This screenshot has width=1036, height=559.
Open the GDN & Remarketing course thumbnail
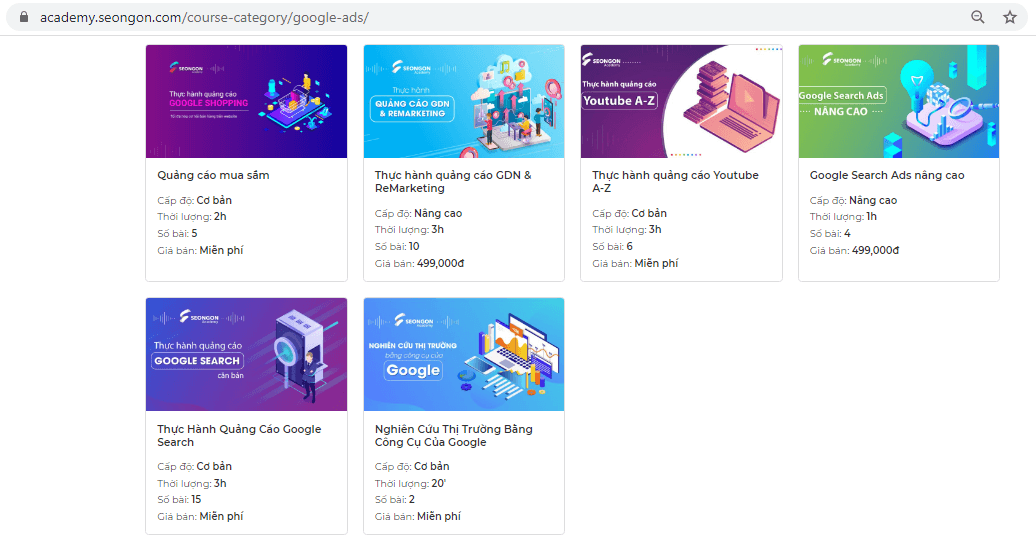[464, 101]
